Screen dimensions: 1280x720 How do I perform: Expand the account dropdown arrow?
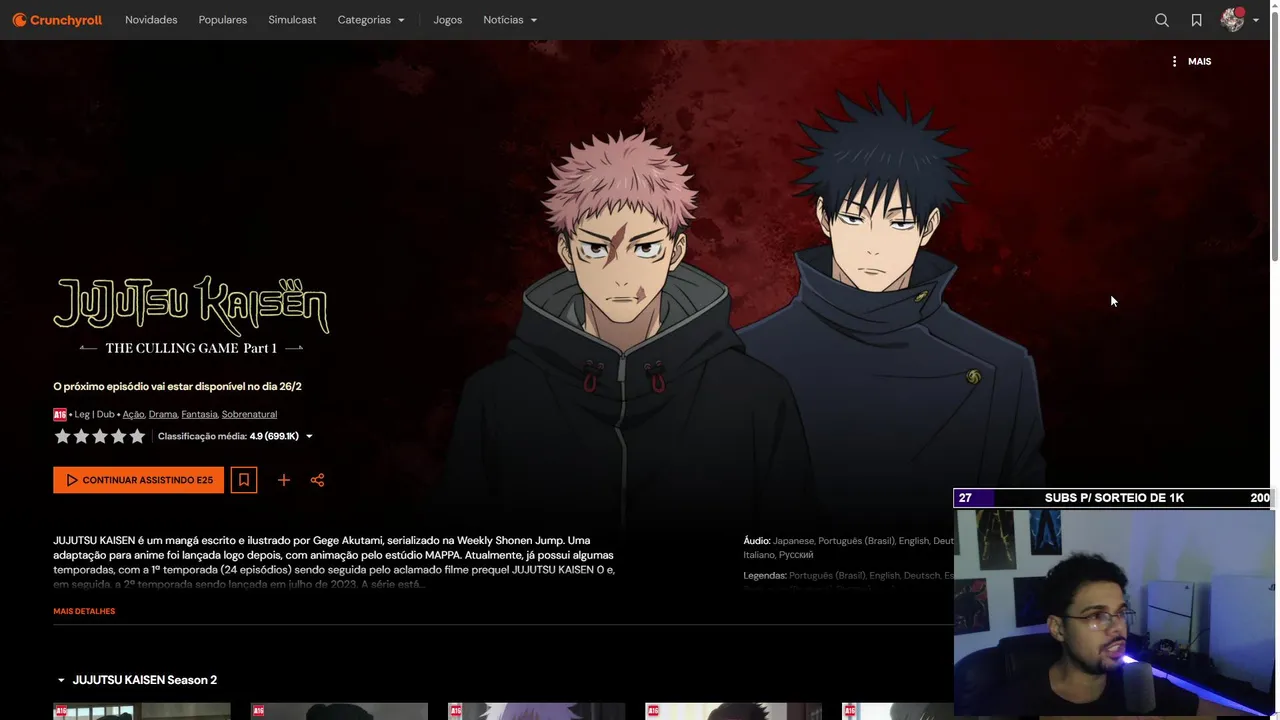1256,20
